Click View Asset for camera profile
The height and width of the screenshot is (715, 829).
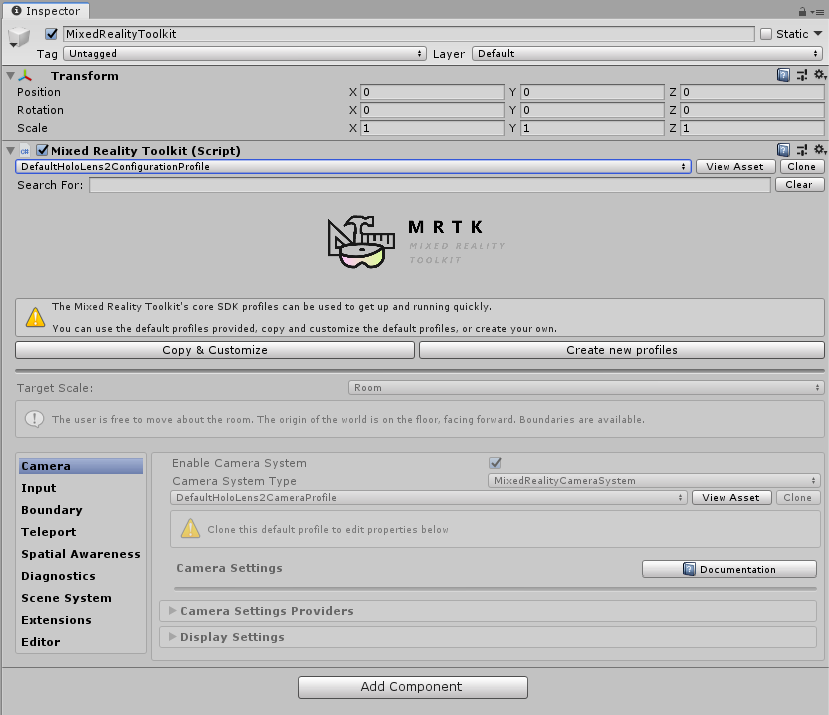click(731, 498)
